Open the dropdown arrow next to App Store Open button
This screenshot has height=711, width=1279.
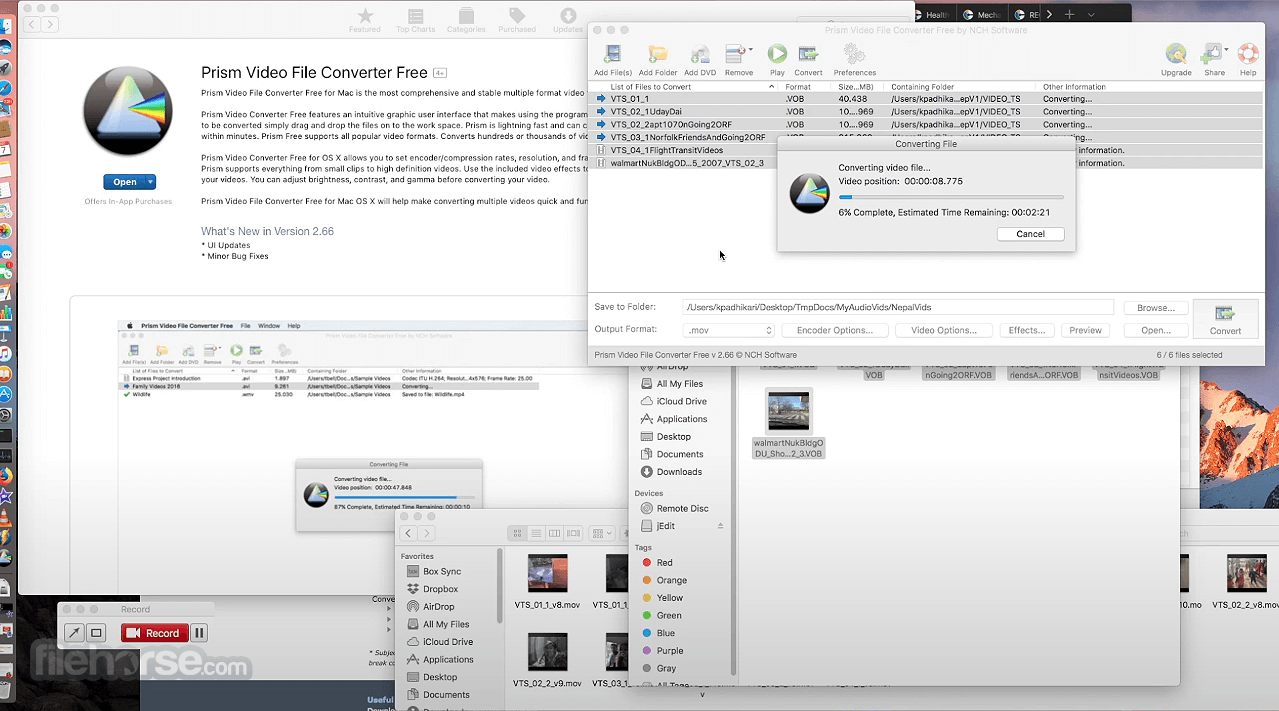click(150, 182)
